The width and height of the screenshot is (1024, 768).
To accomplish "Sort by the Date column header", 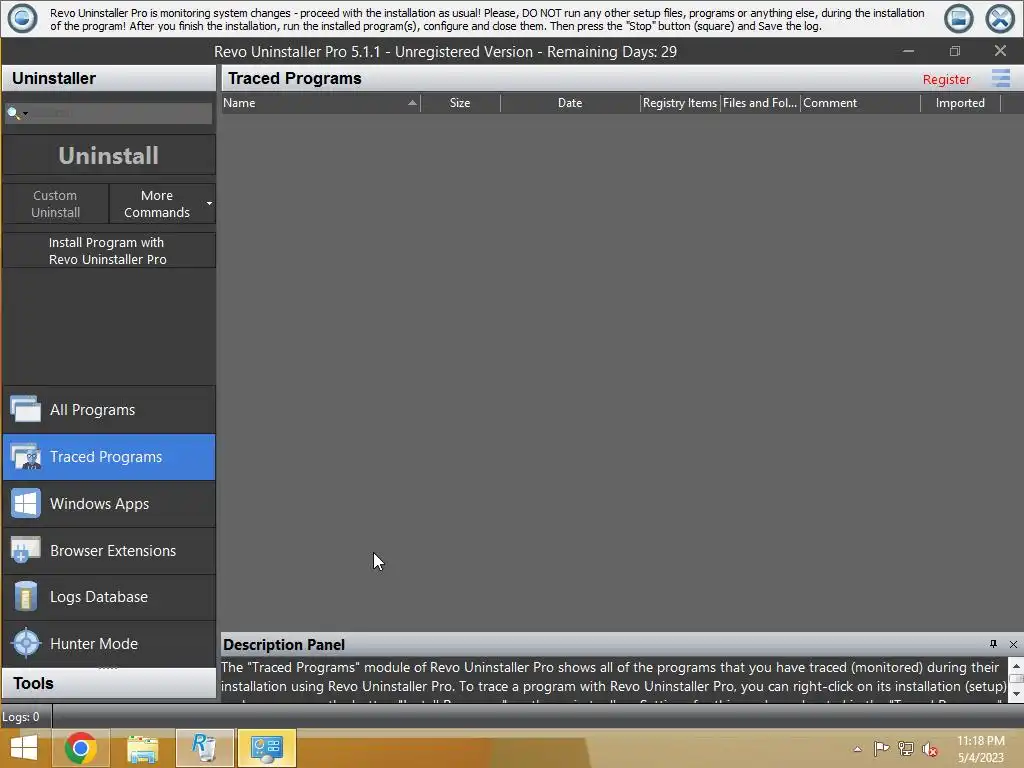I will pyautogui.click(x=569, y=103).
